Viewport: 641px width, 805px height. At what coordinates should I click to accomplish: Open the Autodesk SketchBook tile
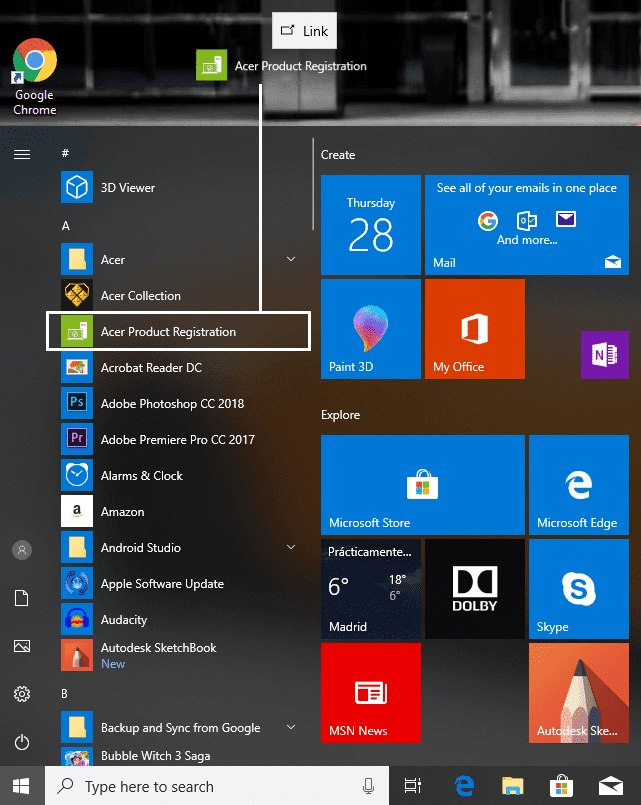pos(579,693)
